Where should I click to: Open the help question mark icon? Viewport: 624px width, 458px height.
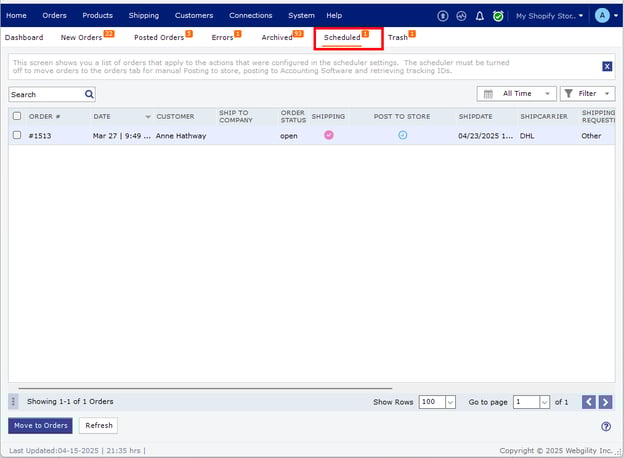(606, 426)
